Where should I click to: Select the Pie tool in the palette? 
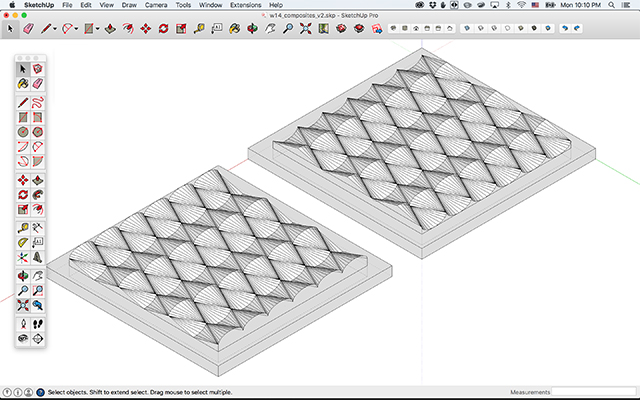[38, 161]
